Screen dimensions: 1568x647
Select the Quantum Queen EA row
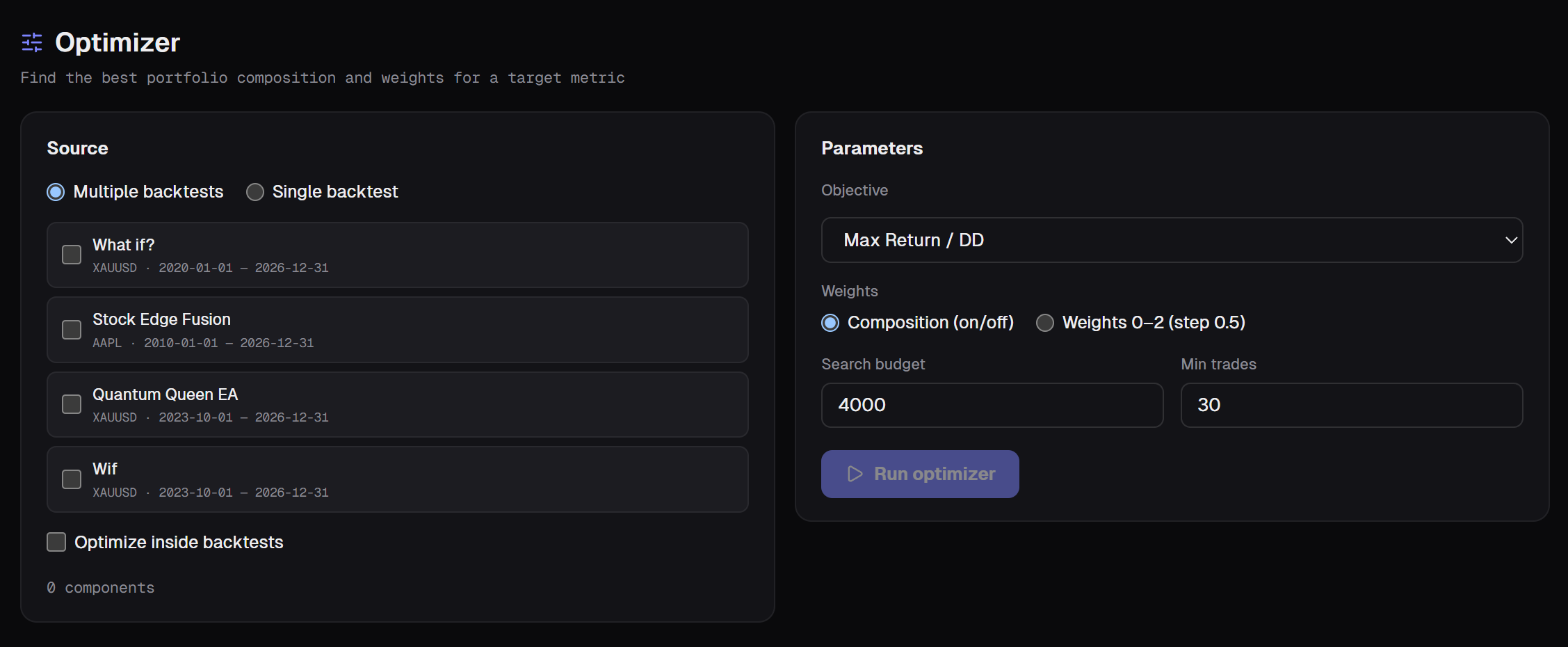(398, 404)
